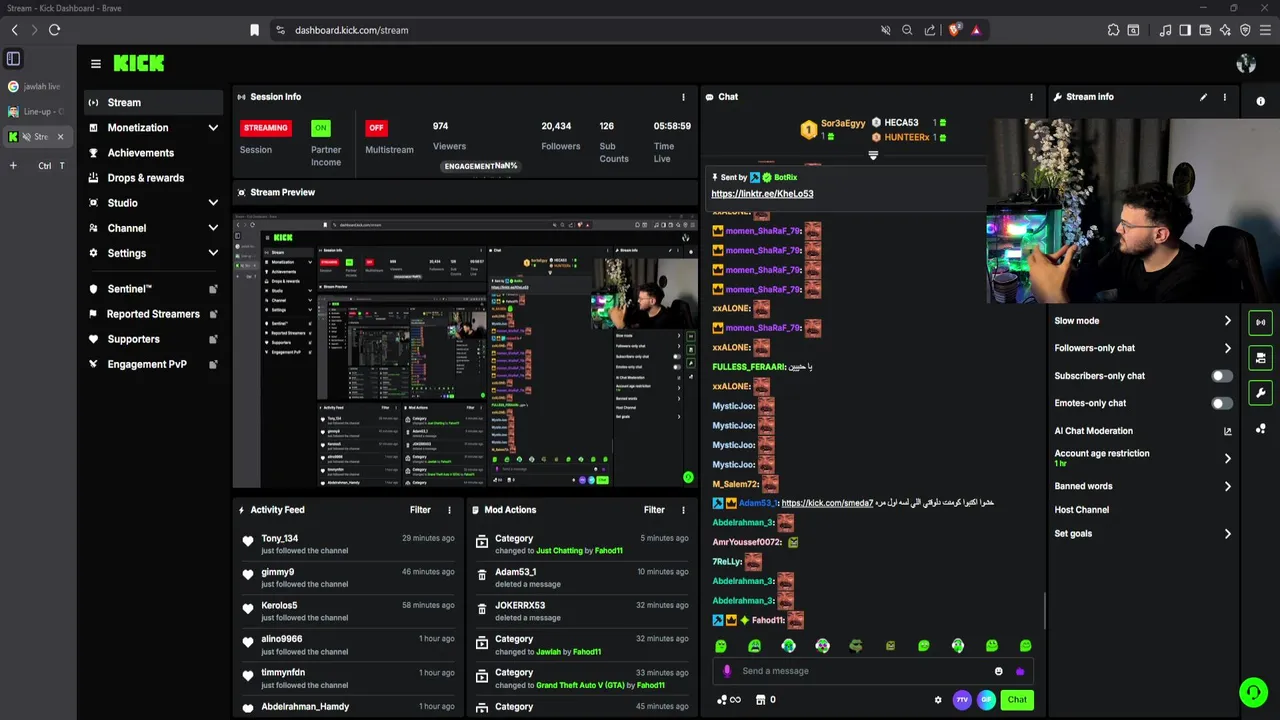Image resolution: width=1280 pixels, height=720 pixels.
Task: Open the hamburger menu beside Kick logo
Action: (x=96, y=63)
